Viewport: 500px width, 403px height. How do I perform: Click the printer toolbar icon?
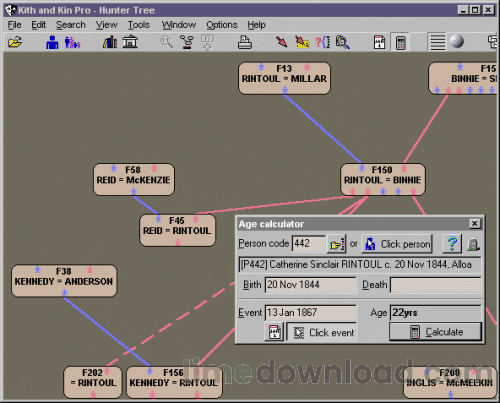pyautogui.click(x=245, y=42)
